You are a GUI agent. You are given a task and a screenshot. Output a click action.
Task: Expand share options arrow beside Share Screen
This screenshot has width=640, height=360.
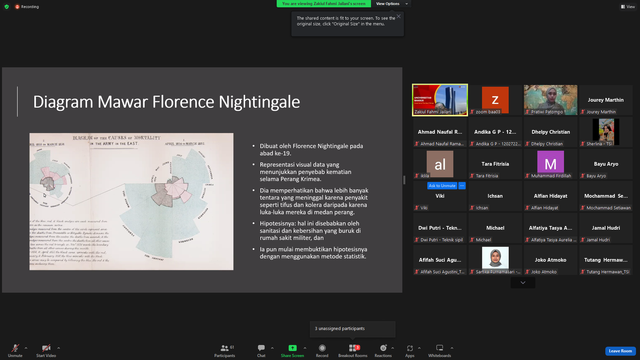(x=305, y=348)
